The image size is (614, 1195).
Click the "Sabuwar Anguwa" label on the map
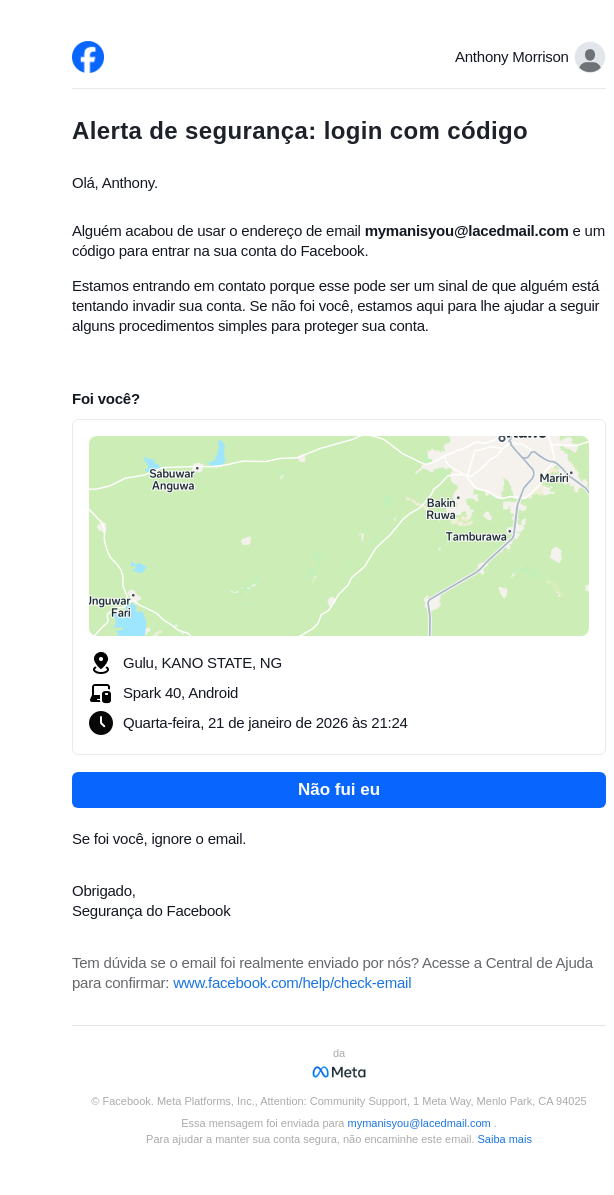tap(172, 480)
